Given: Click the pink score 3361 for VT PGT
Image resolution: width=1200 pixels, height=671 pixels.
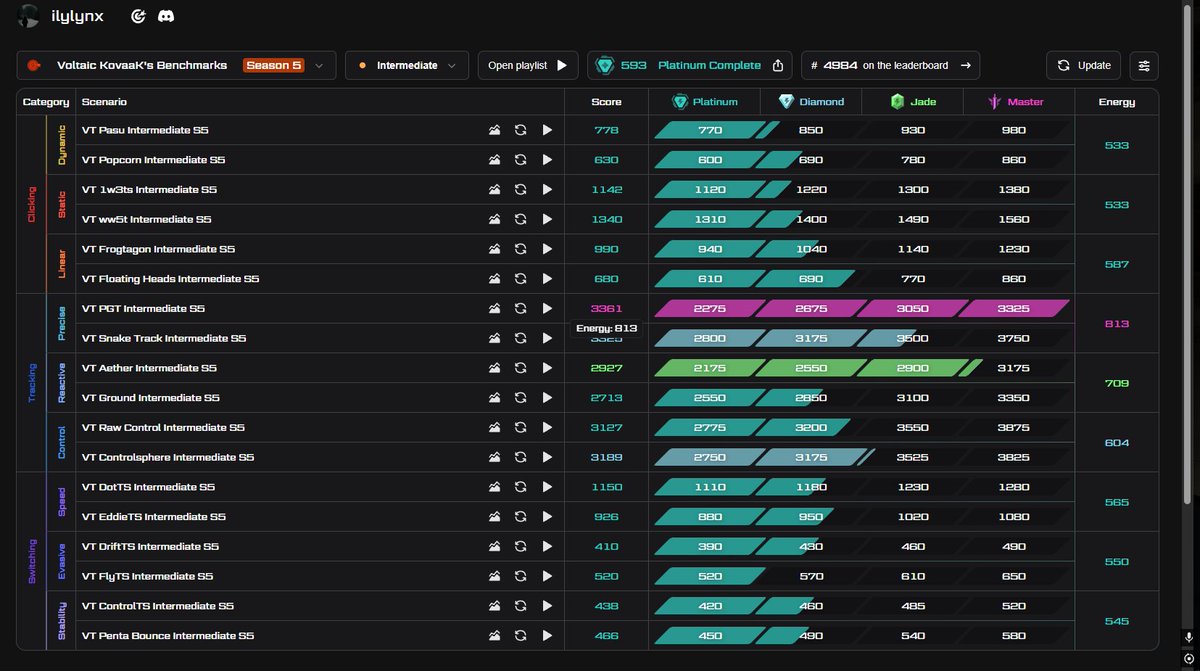Looking at the screenshot, I should click(606, 308).
